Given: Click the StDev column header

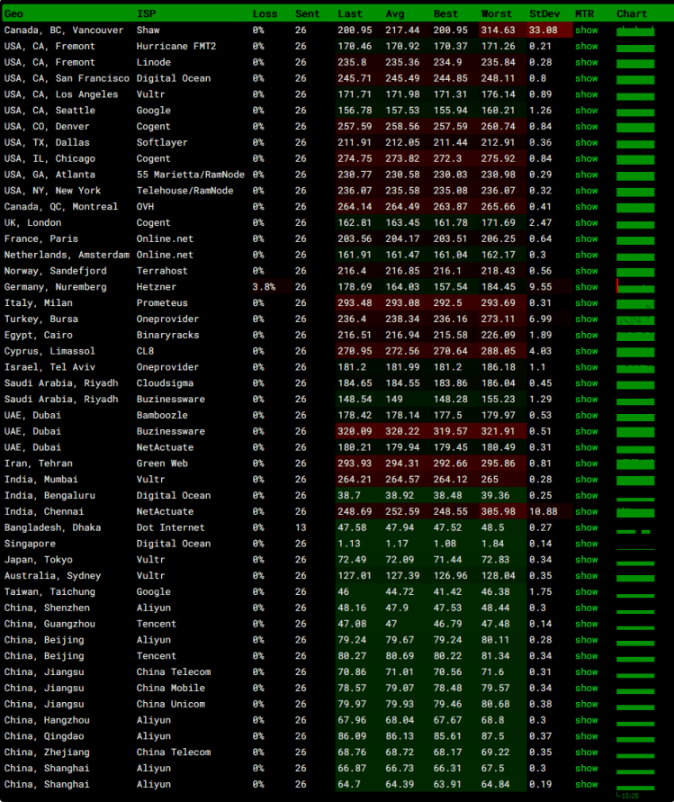Looking at the screenshot, I should click(546, 14).
